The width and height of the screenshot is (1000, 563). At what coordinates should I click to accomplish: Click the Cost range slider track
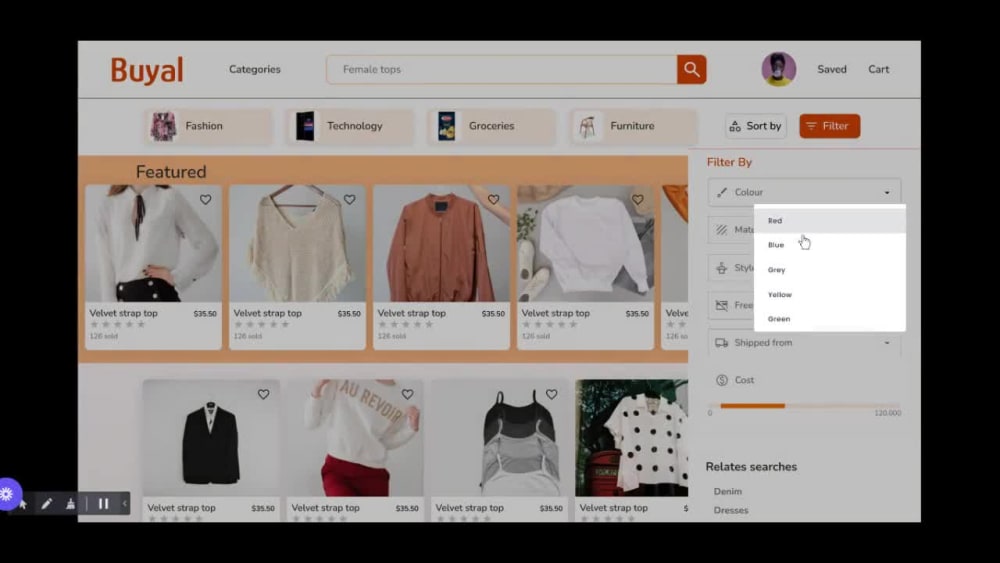804,406
